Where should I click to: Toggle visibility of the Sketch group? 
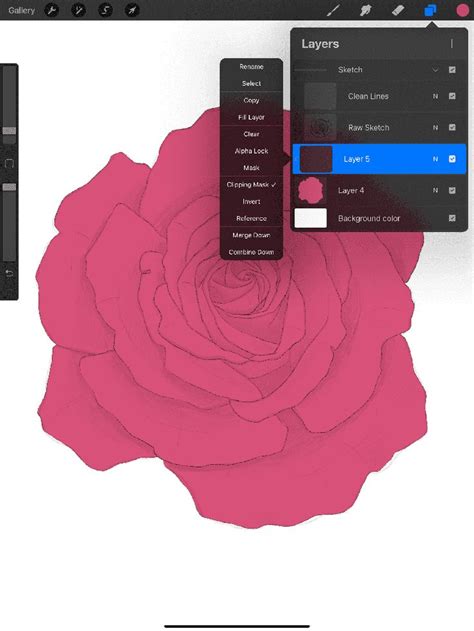coord(452,70)
